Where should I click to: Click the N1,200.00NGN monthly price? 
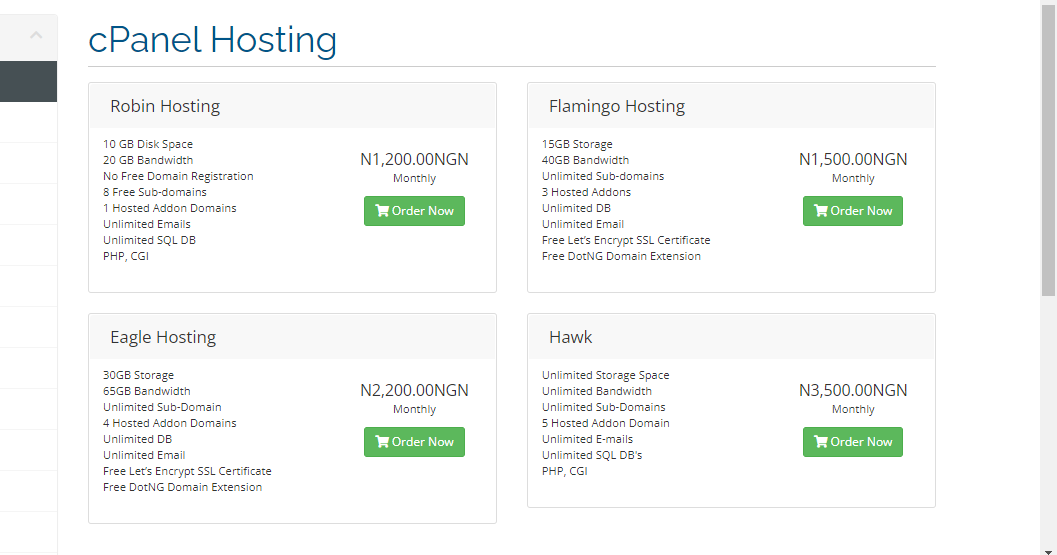coord(414,159)
